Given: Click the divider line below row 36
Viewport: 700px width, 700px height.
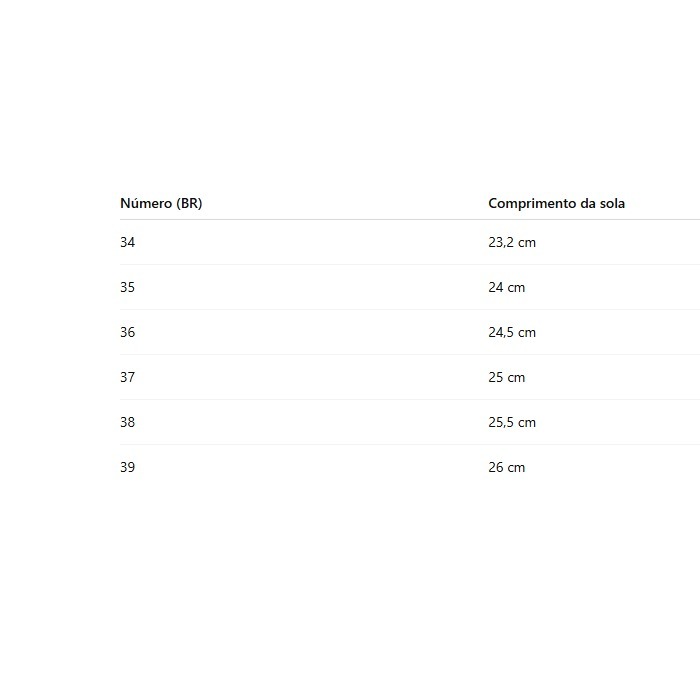Looking at the screenshot, I should [x=400, y=354].
